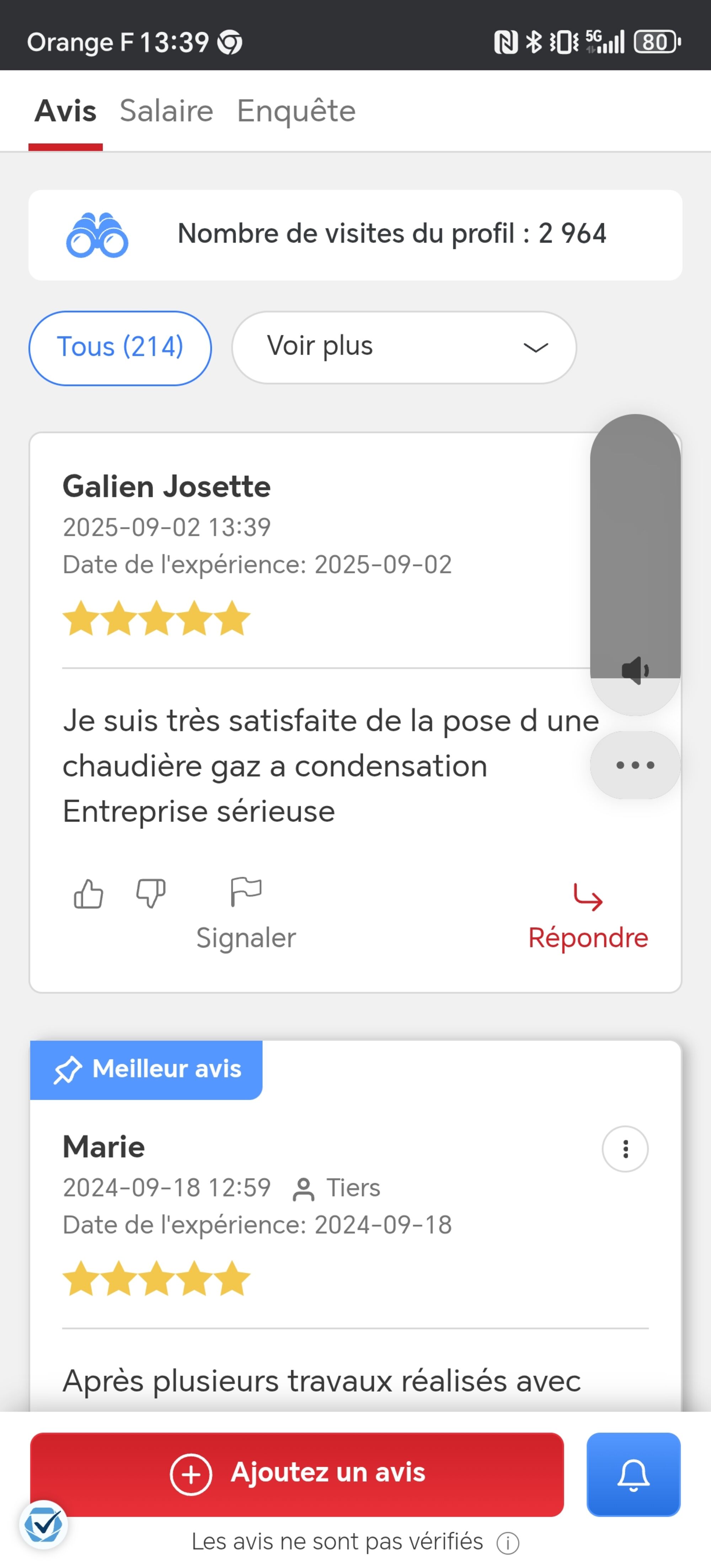Tap the blue notification bell button
The image size is (711, 1568).
coord(633,1474)
